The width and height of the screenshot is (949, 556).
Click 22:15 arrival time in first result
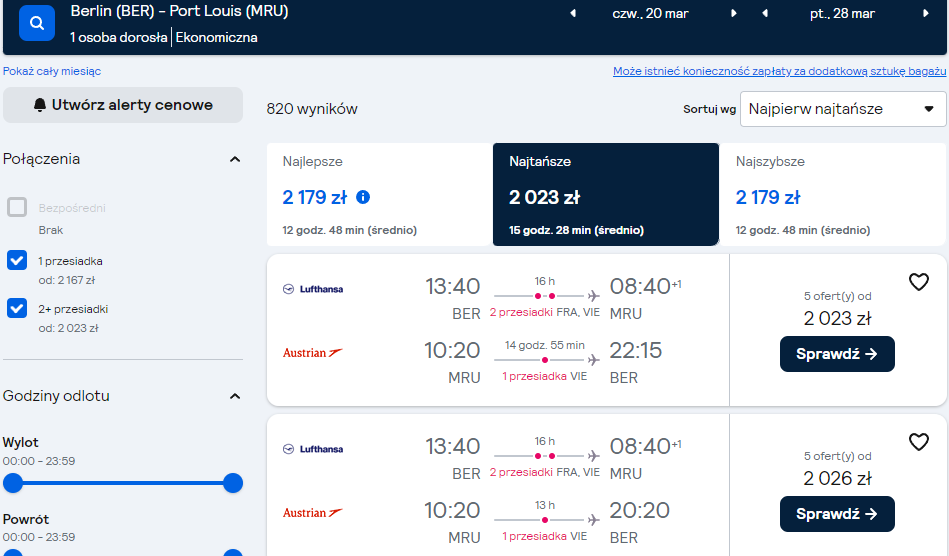coord(635,350)
